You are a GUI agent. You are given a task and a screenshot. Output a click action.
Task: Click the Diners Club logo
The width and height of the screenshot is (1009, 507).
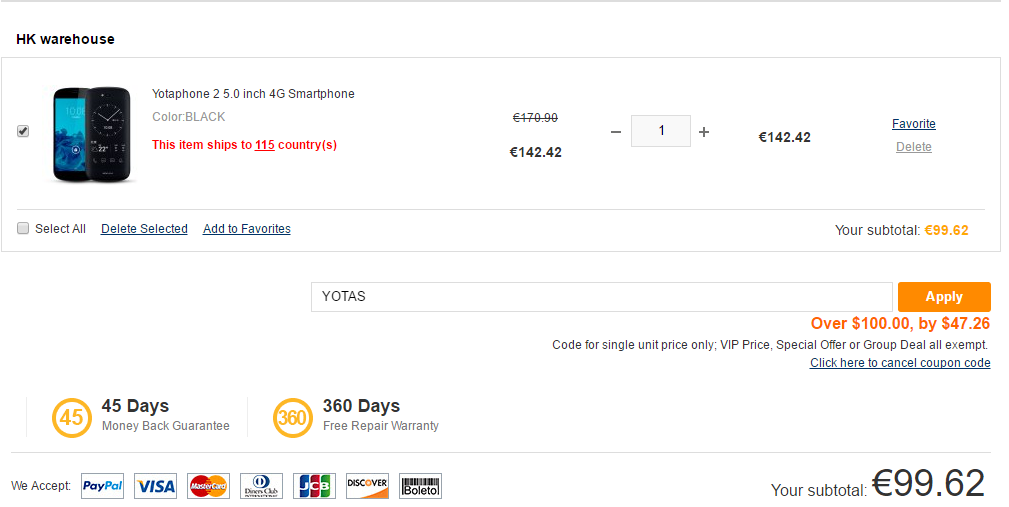pos(261,486)
